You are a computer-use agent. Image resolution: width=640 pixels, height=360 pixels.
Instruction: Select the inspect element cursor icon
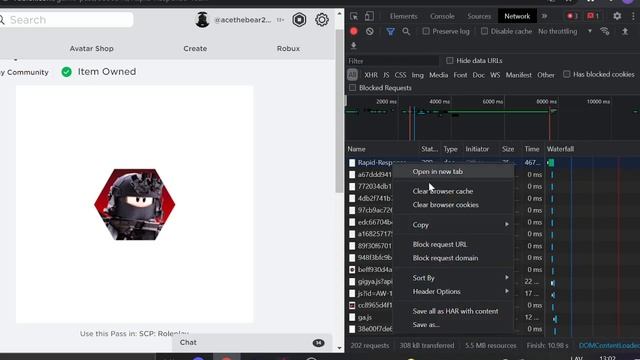coord(354,16)
